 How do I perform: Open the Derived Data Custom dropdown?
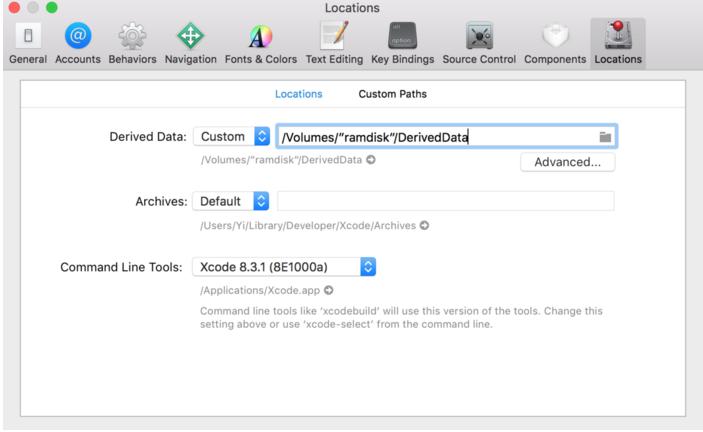coord(231,136)
